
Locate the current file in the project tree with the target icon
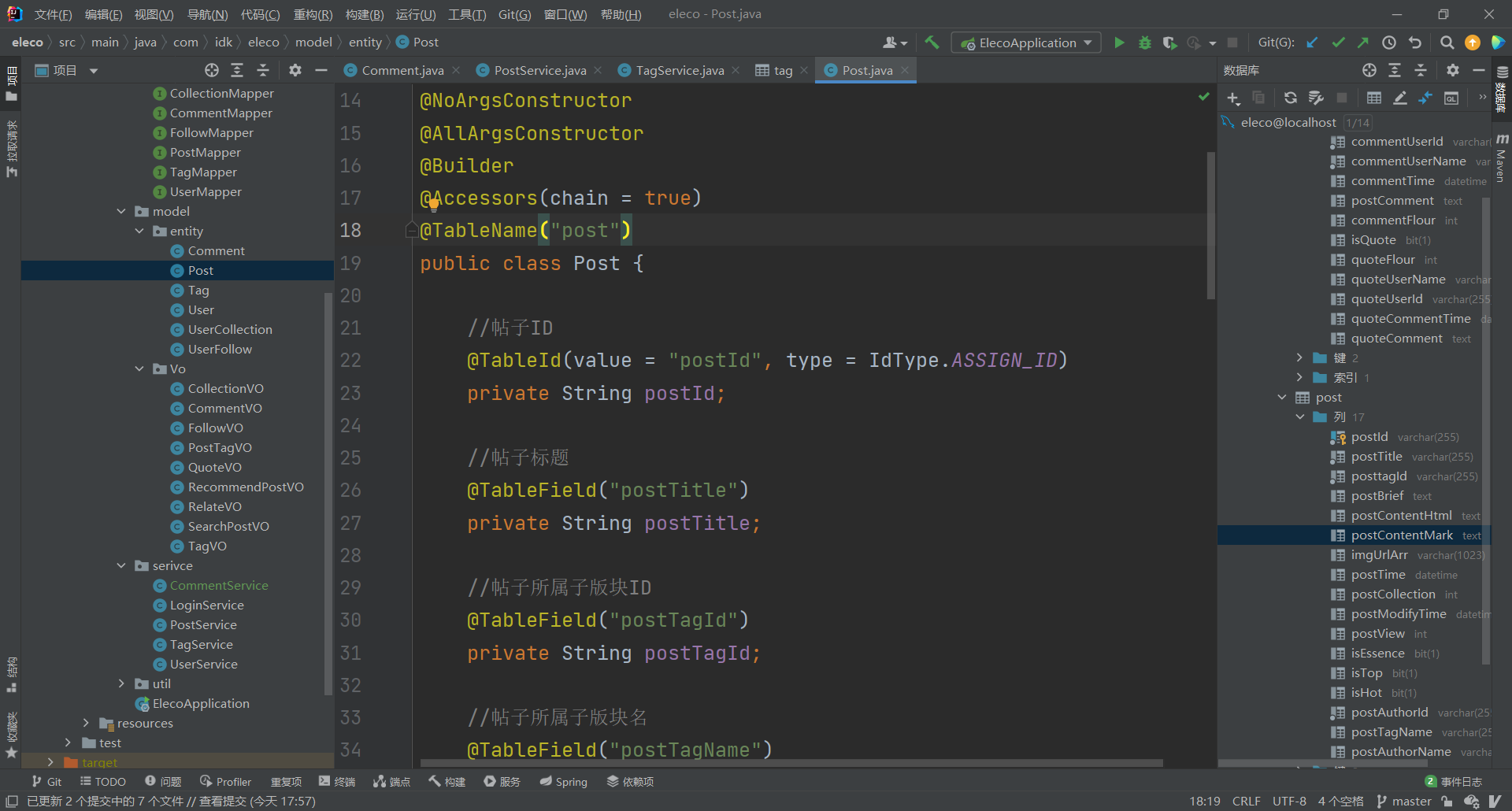pyautogui.click(x=212, y=70)
